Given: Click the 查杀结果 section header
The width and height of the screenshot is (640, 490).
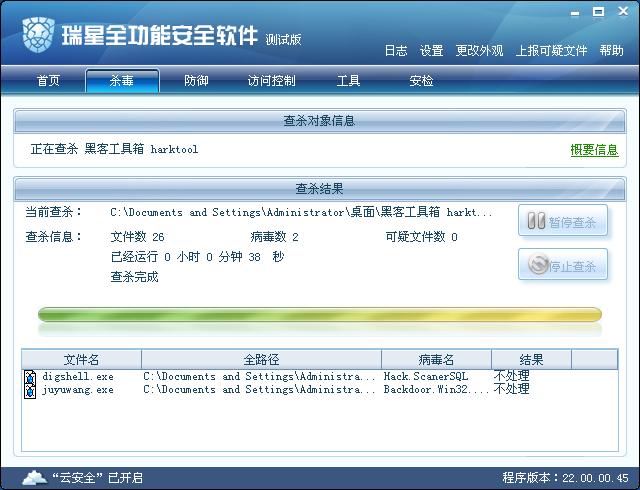Looking at the screenshot, I should pyautogui.click(x=320, y=189).
